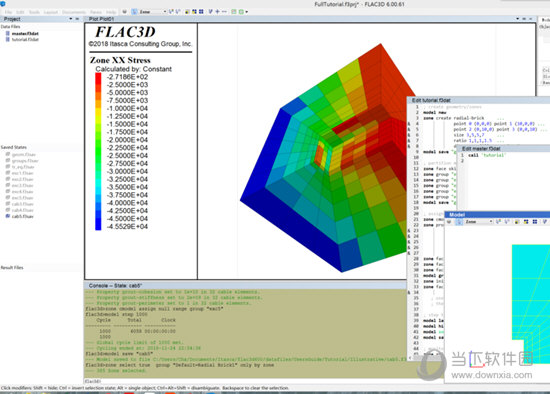This screenshot has width=550, height=394.
Task: Click yellow-blue grid icon in Model pane toolbar
Action: (x=526, y=222)
